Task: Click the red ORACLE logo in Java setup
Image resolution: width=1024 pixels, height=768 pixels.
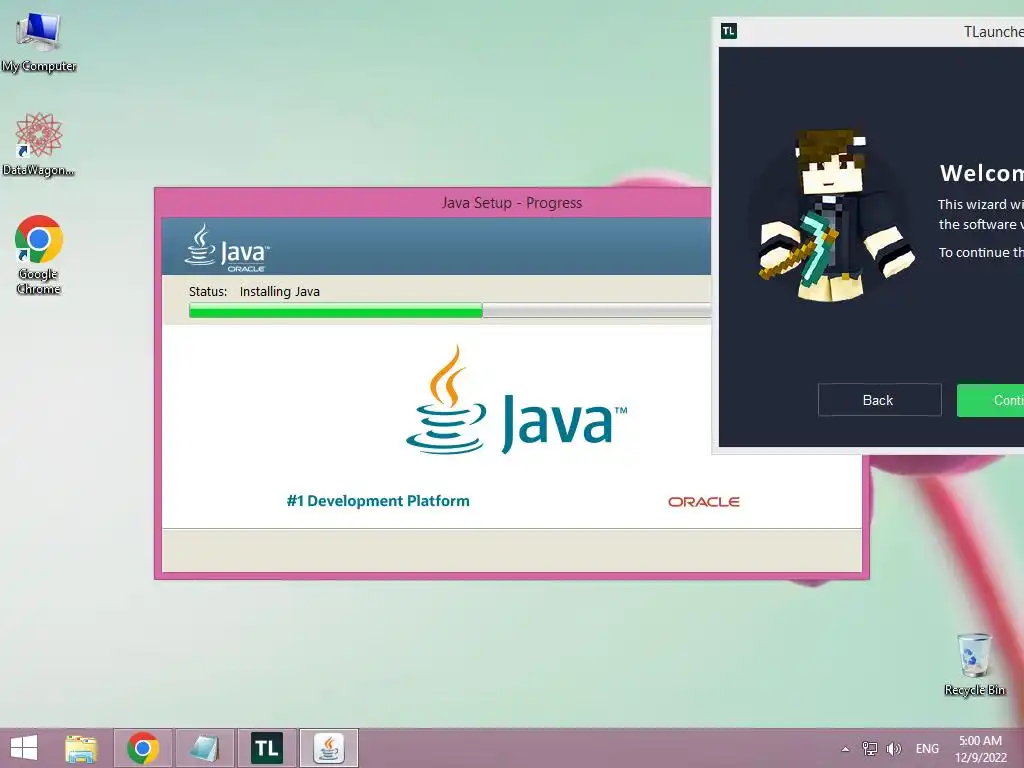Action: 703,502
